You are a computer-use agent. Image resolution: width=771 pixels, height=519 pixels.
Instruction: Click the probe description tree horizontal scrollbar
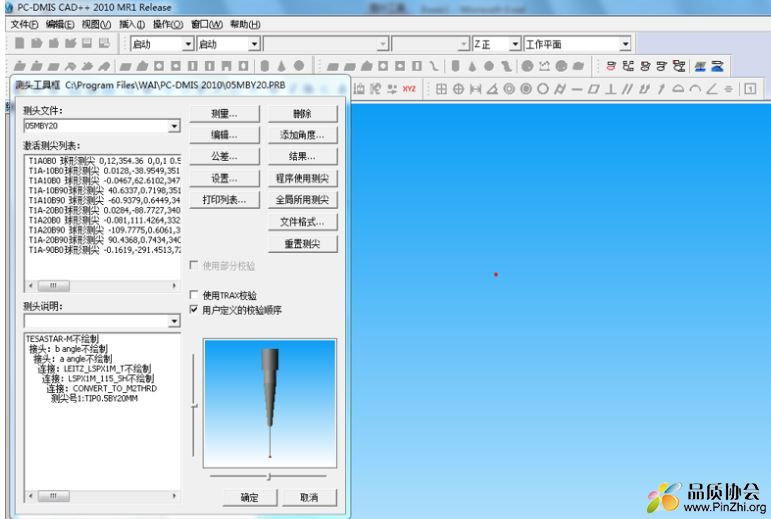tap(102, 496)
